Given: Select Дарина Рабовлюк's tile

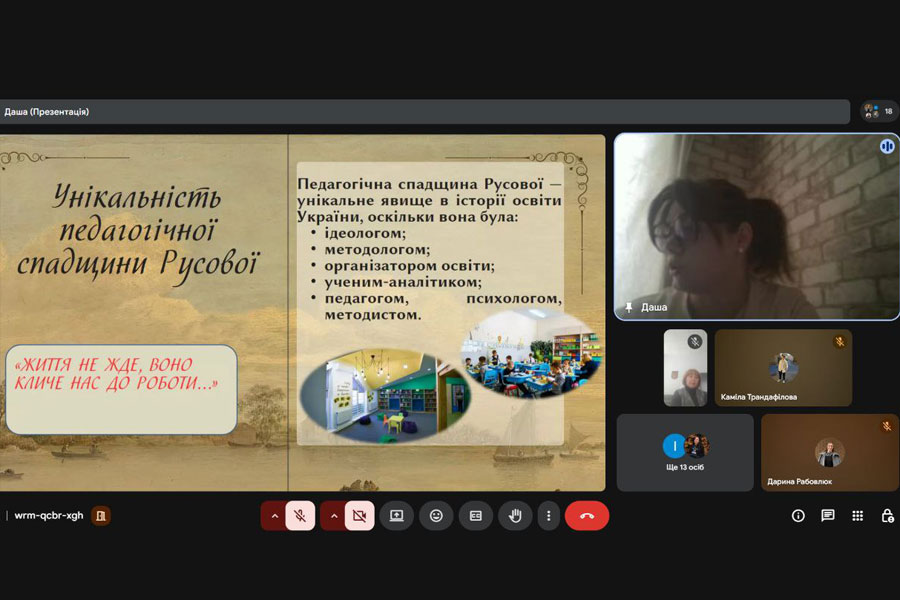Looking at the screenshot, I should 829,452.
